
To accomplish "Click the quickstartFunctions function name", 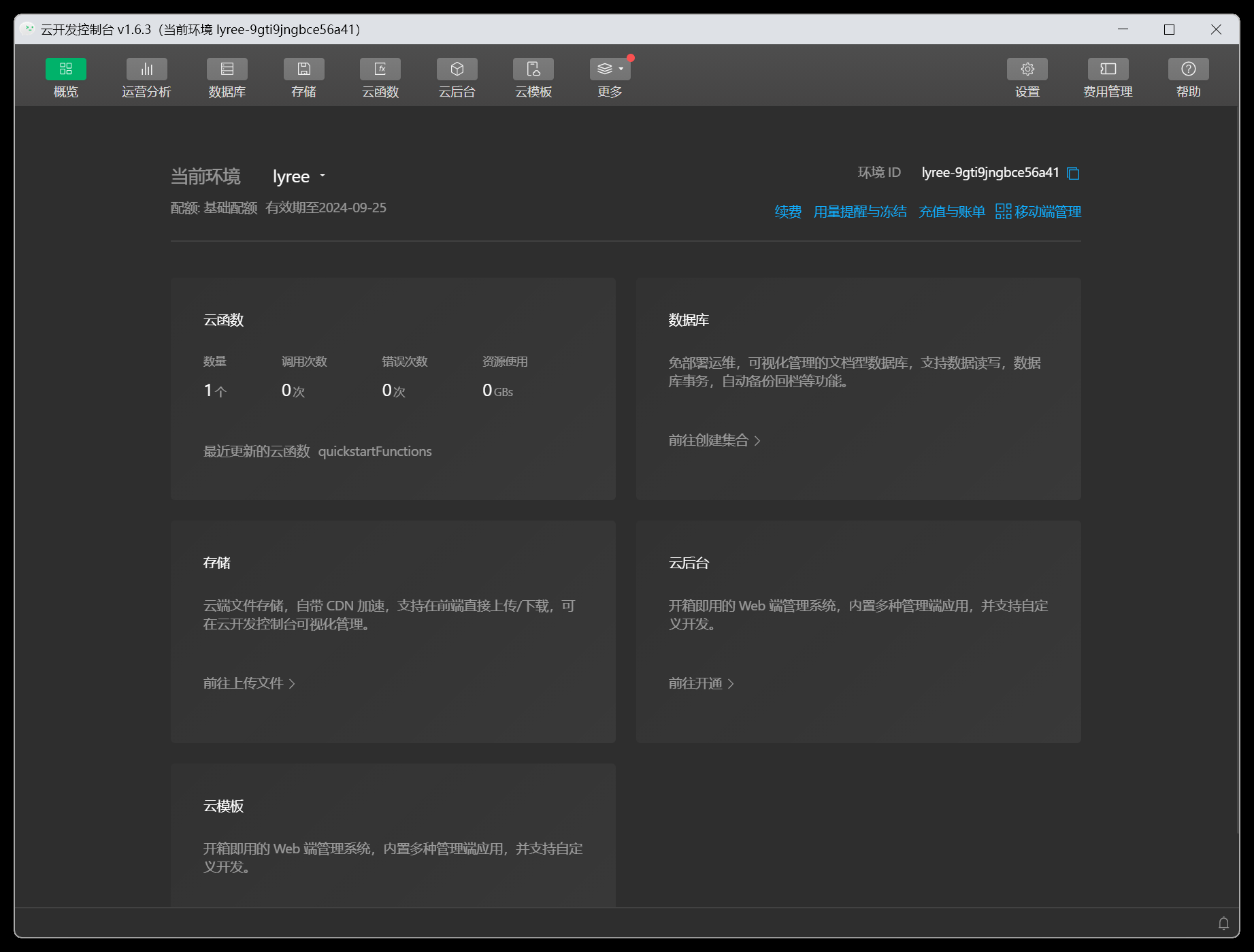I will click(x=375, y=451).
